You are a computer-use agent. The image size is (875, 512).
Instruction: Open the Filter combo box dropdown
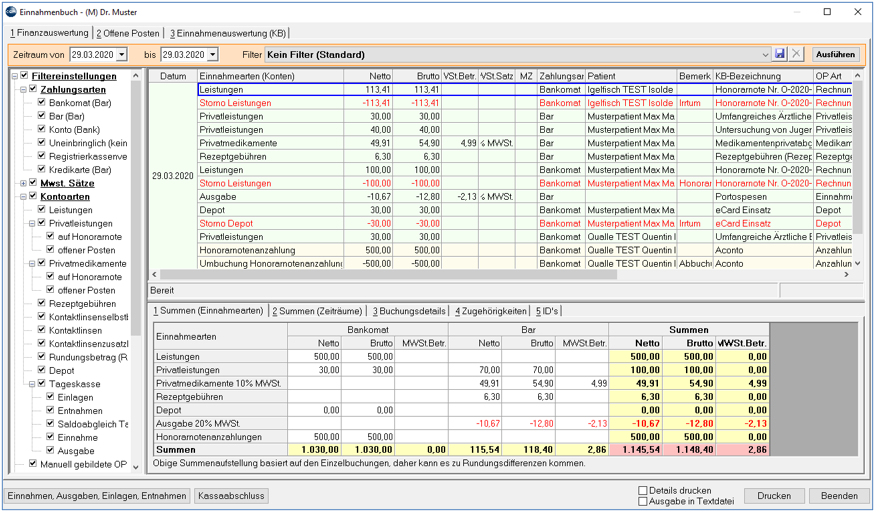coord(765,55)
